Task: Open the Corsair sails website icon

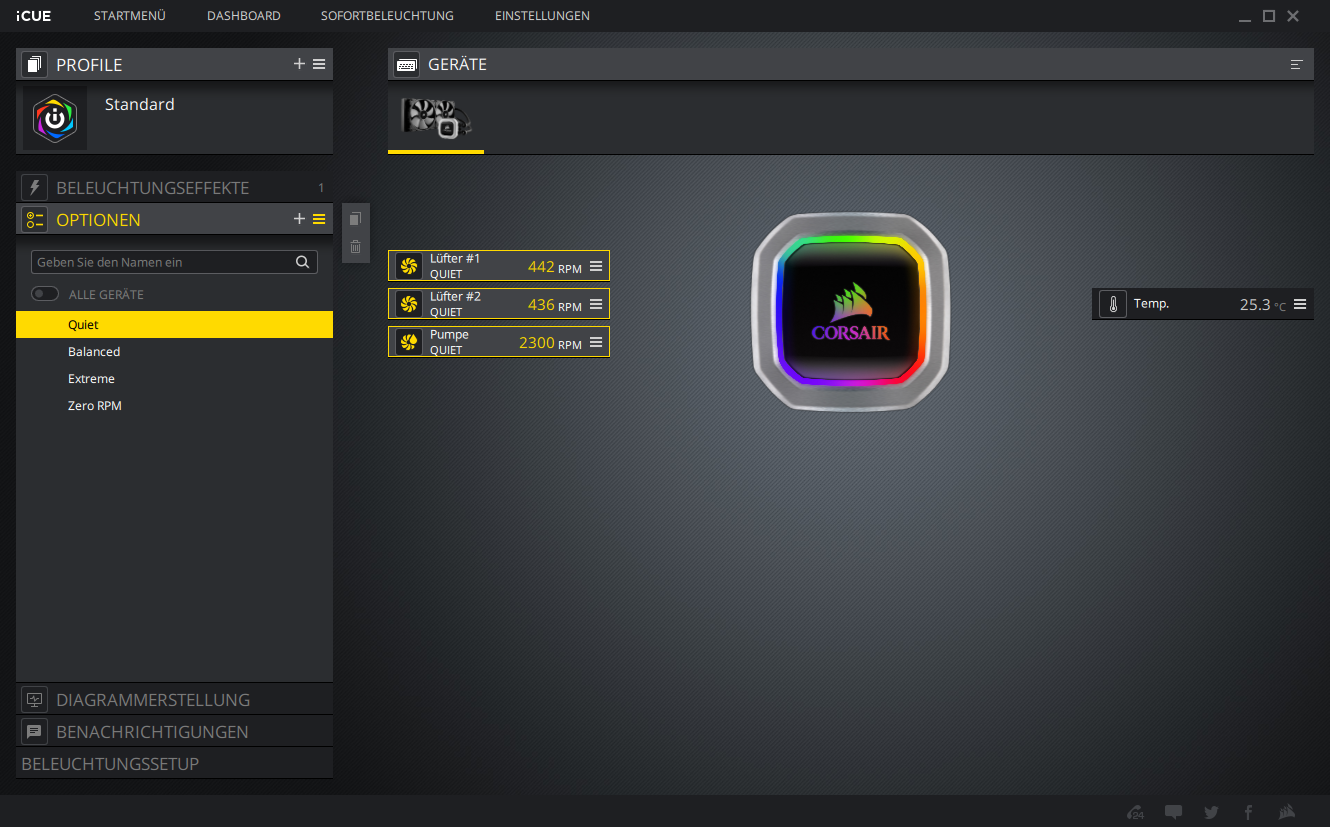Action: [1288, 812]
